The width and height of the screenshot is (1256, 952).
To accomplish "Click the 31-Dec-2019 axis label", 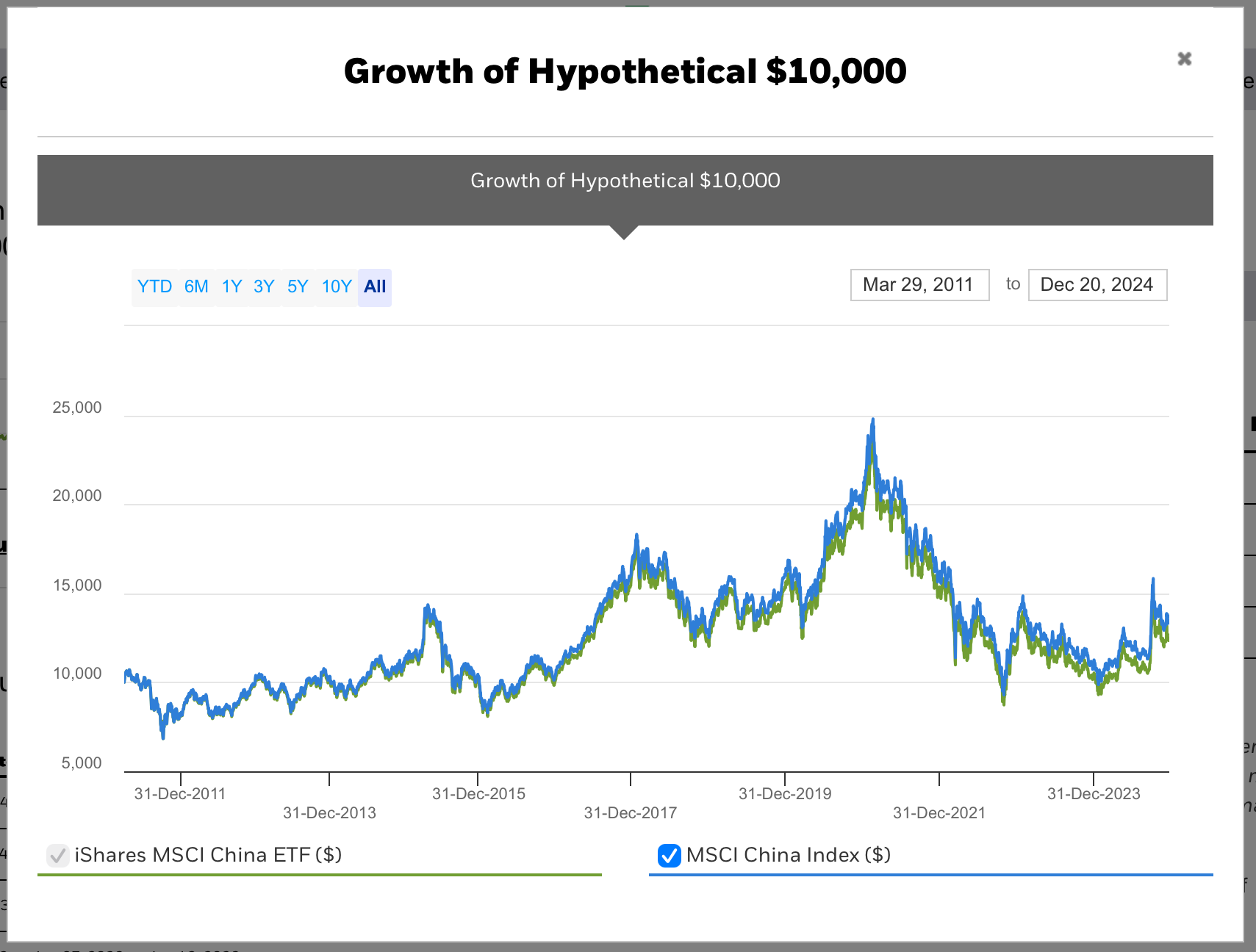I will [x=785, y=793].
